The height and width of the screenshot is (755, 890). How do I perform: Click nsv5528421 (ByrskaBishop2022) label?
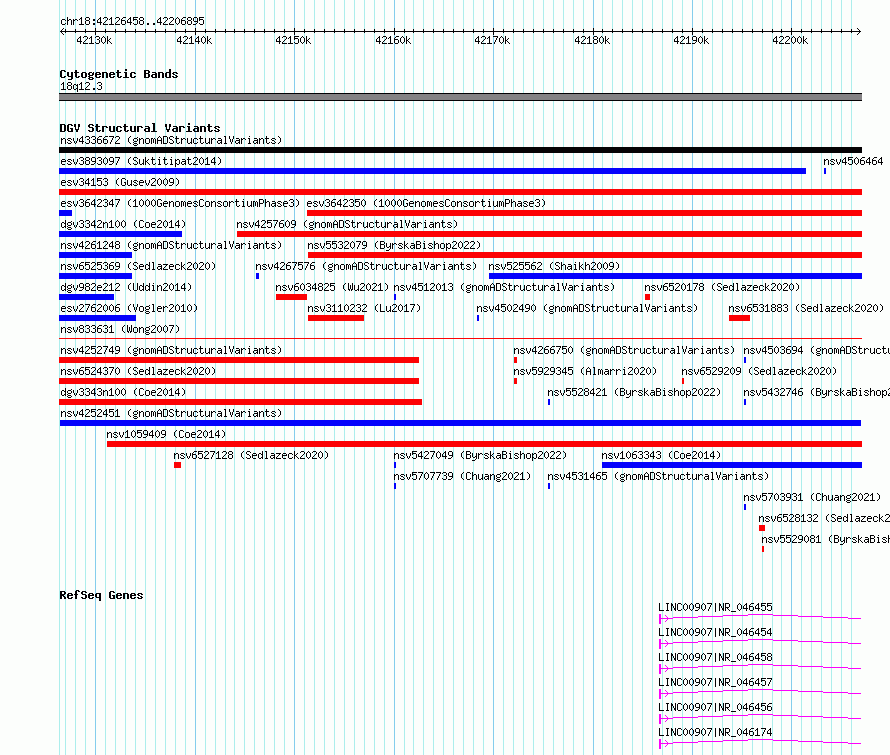click(634, 392)
